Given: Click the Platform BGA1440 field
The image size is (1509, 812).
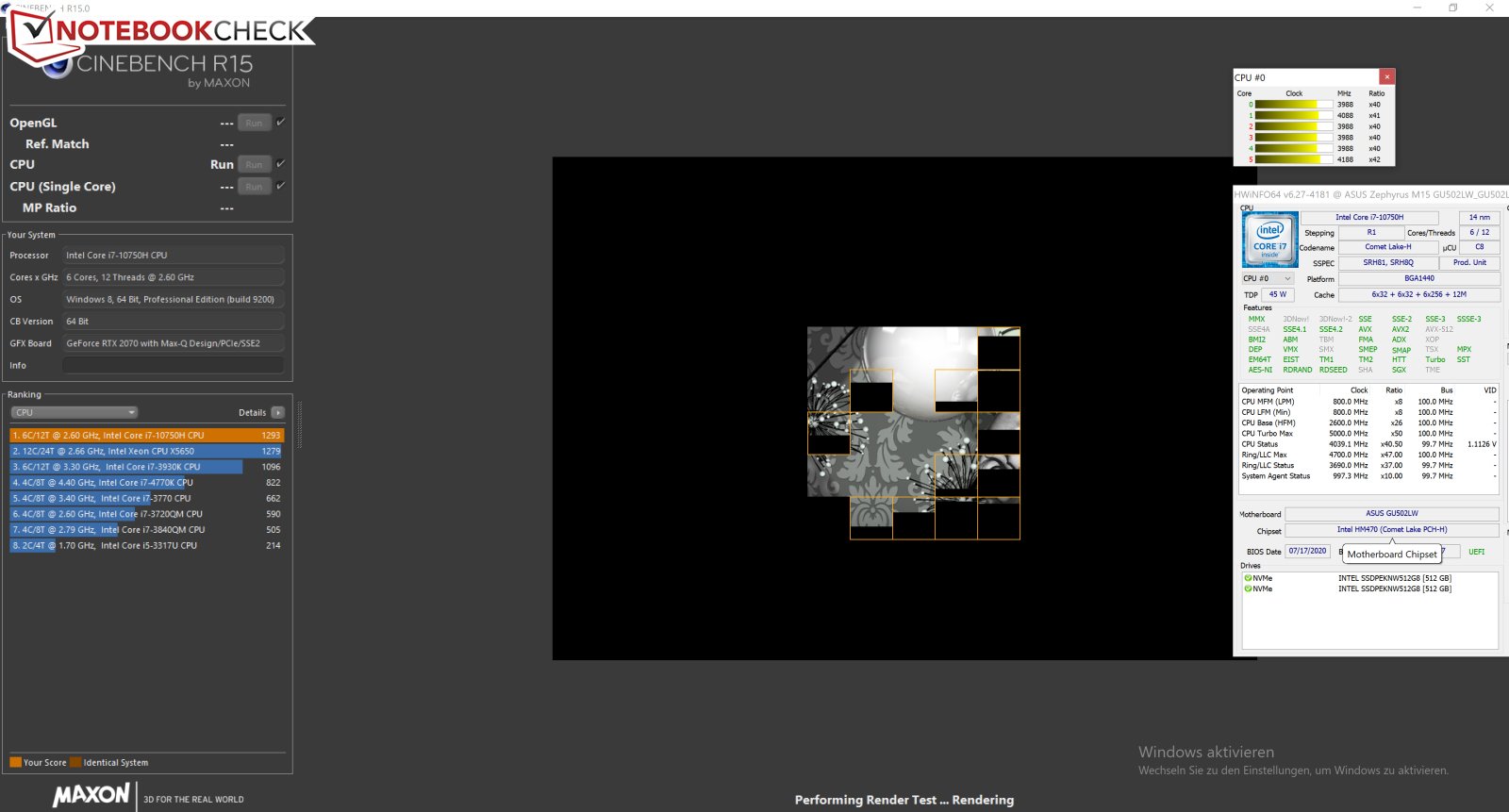Looking at the screenshot, I should (1418, 278).
